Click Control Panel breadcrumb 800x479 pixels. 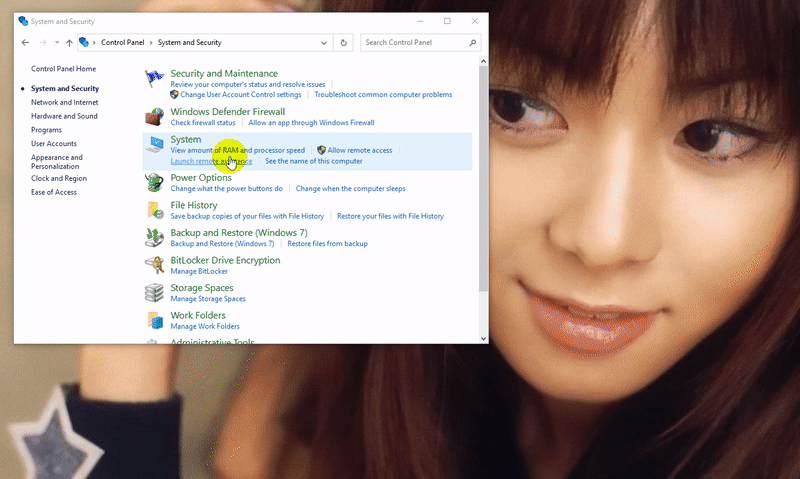coord(122,42)
